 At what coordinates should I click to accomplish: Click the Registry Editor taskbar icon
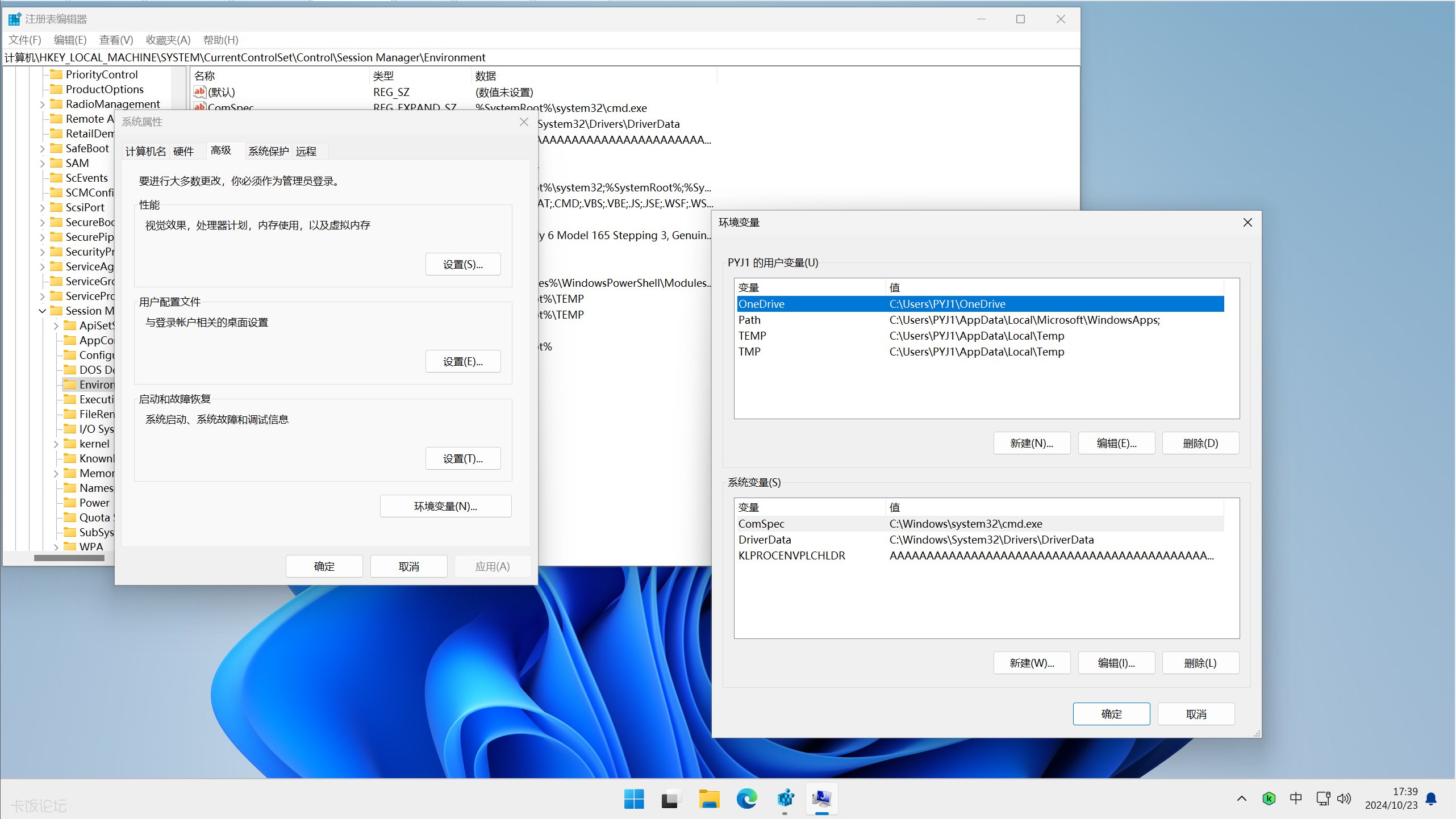785,799
